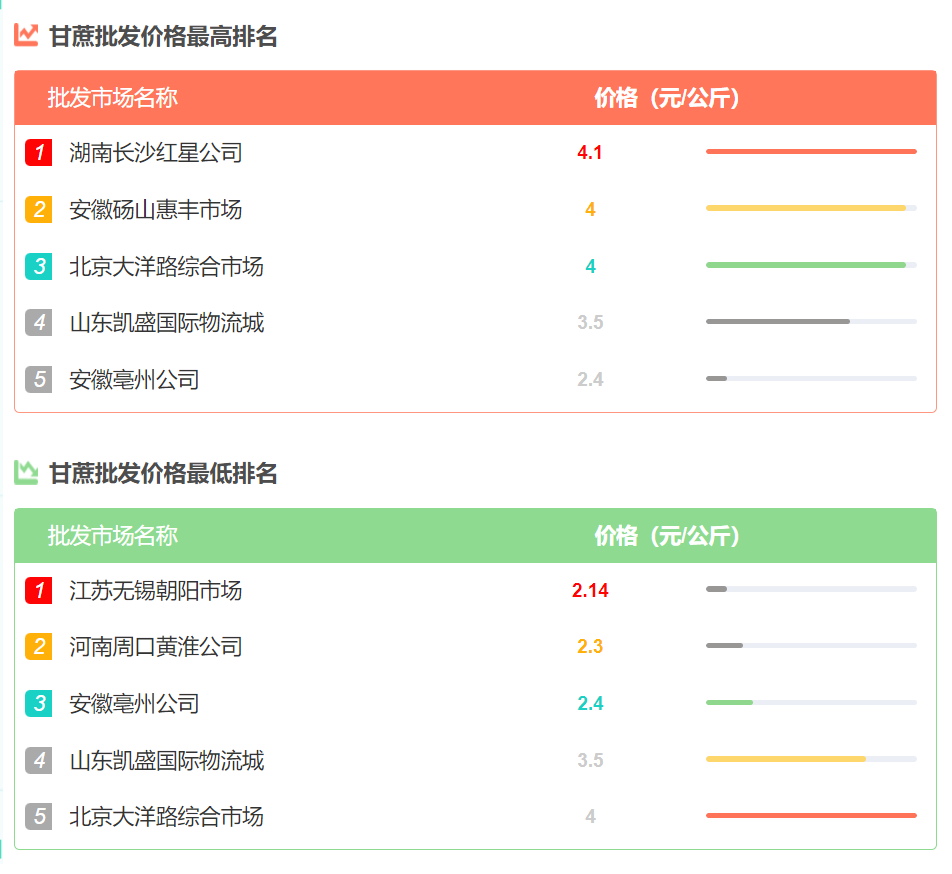The image size is (952, 874).
Task: Click rank 4 badge beside 山东凯盛国际物流城 in highest ranking
Action: [38, 322]
